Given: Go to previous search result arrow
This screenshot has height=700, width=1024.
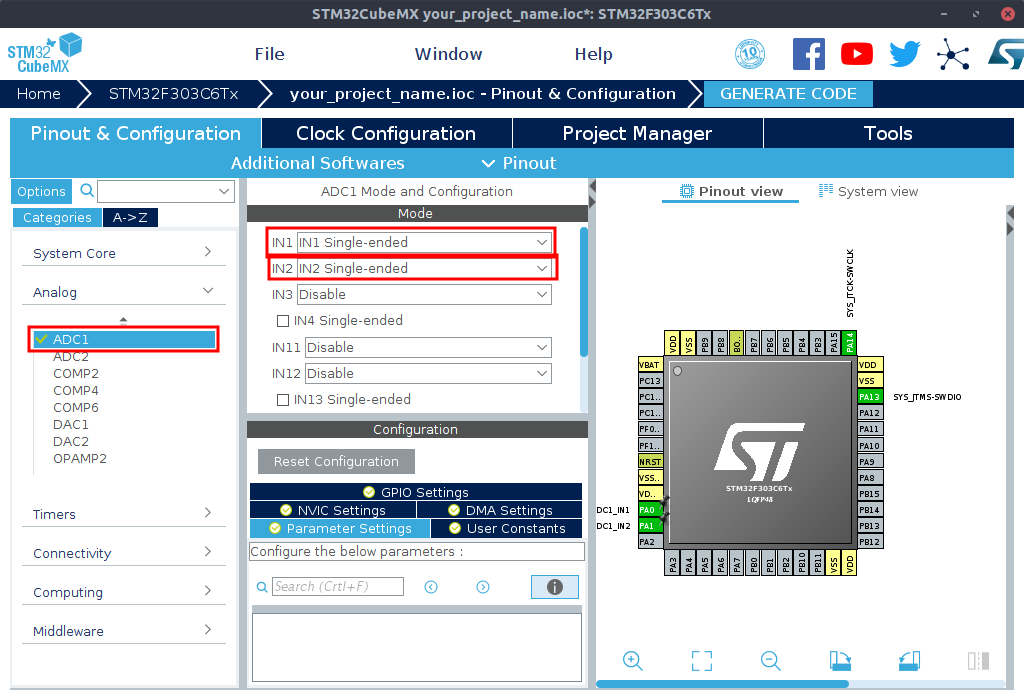Looking at the screenshot, I should tap(431, 587).
